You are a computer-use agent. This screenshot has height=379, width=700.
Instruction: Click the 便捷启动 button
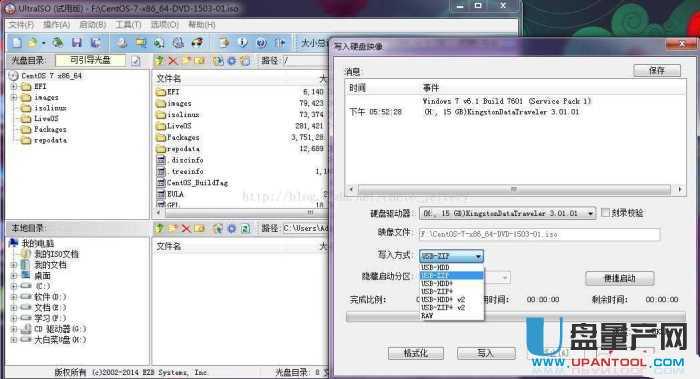[x=620, y=278]
